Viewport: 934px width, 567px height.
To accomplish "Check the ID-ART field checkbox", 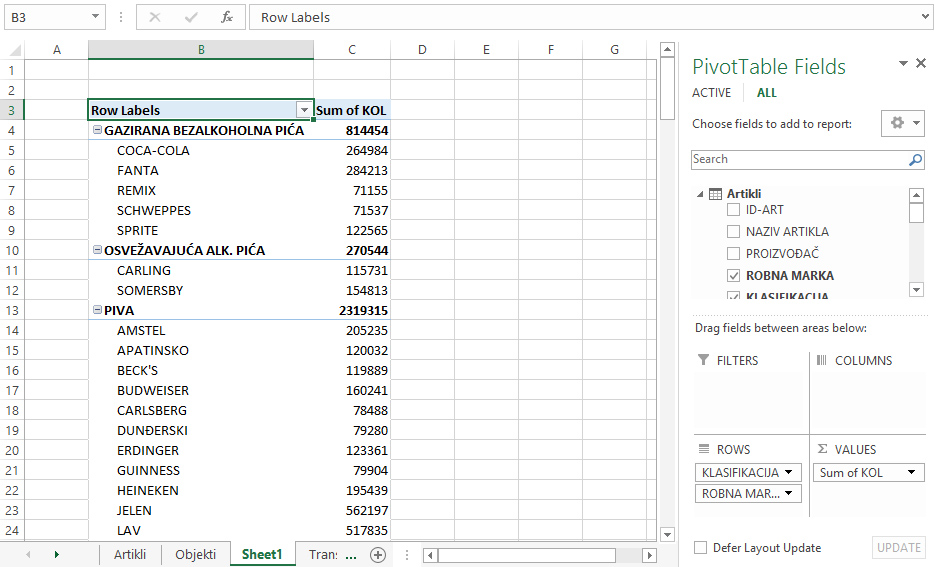I will coord(734,210).
